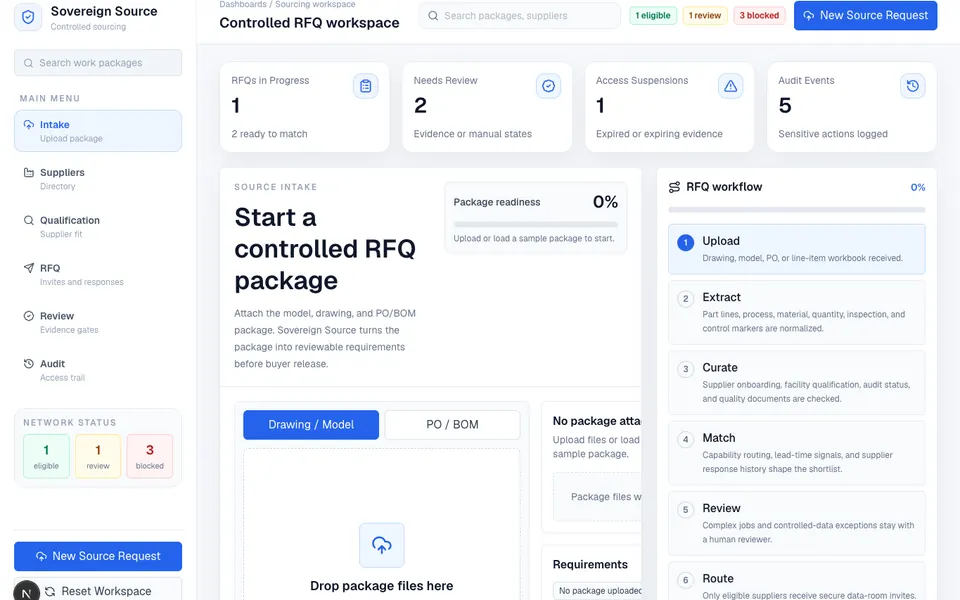The width and height of the screenshot is (960, 600).
Task: Click the RFQ workflow progress bar
Action: [x=797, y=210]
